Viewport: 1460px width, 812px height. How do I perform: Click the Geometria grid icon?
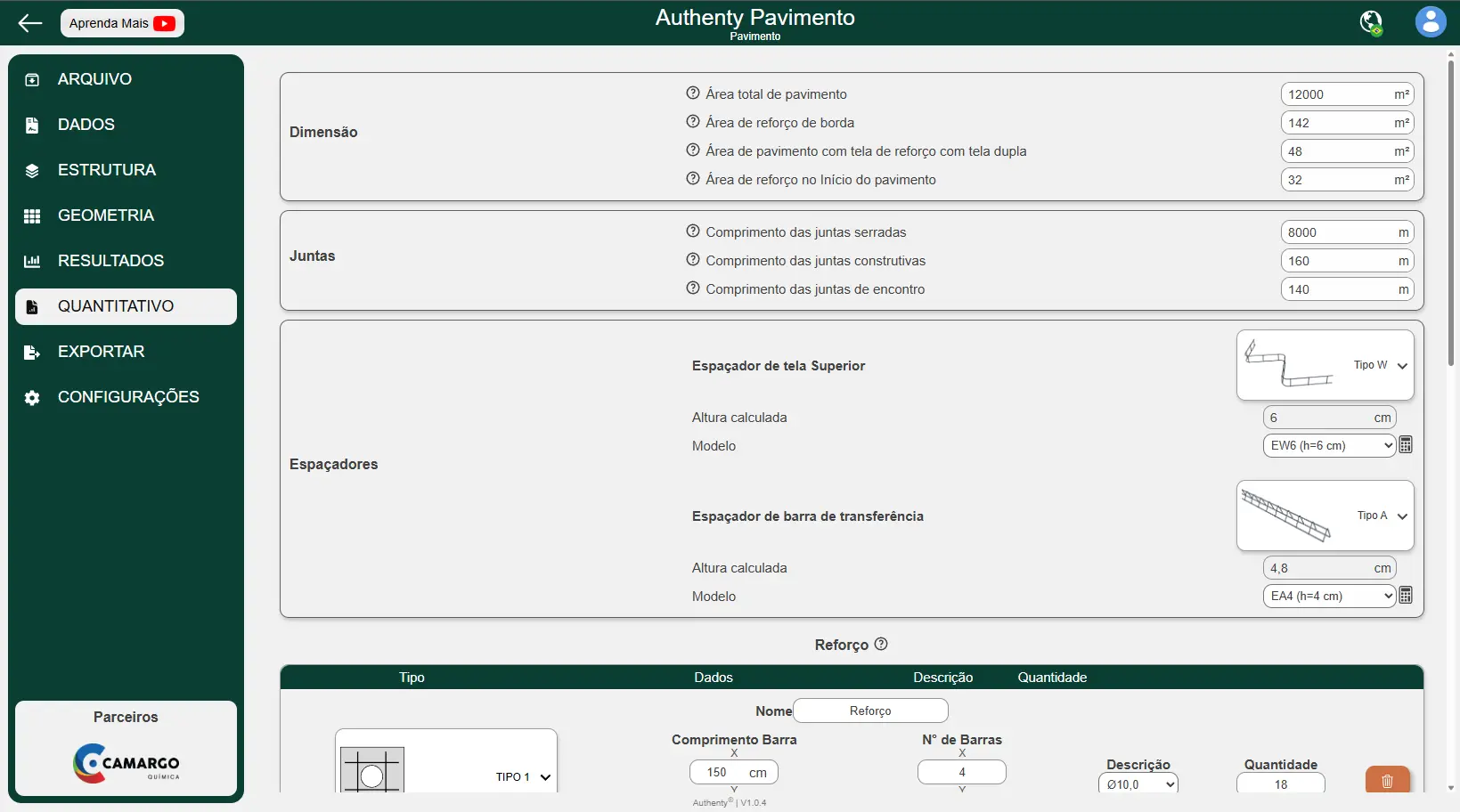click(32, 215)
